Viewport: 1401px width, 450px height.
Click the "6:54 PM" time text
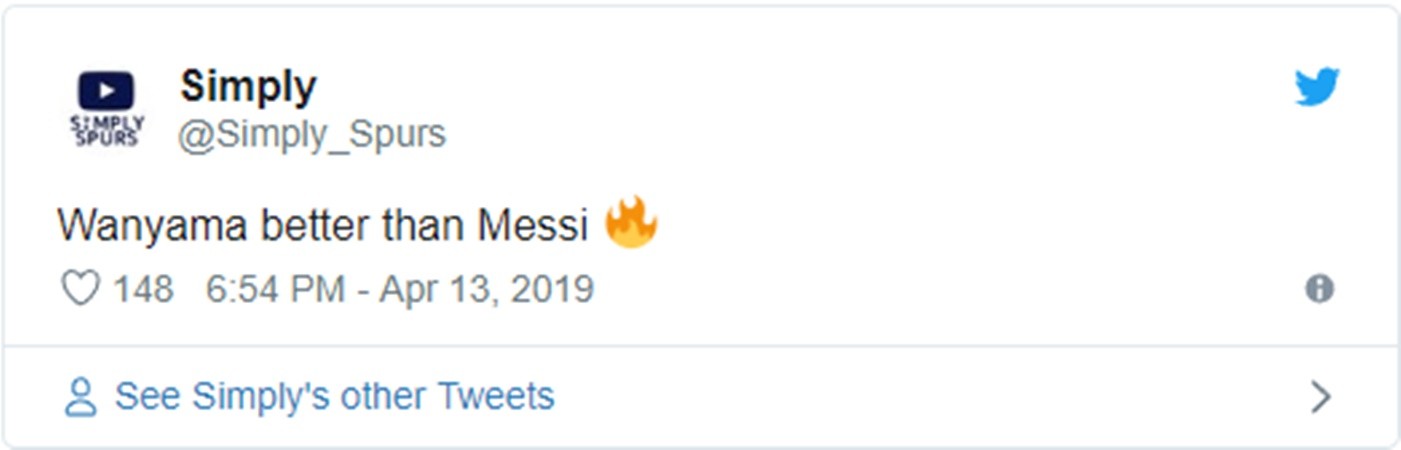coord(275,290)
